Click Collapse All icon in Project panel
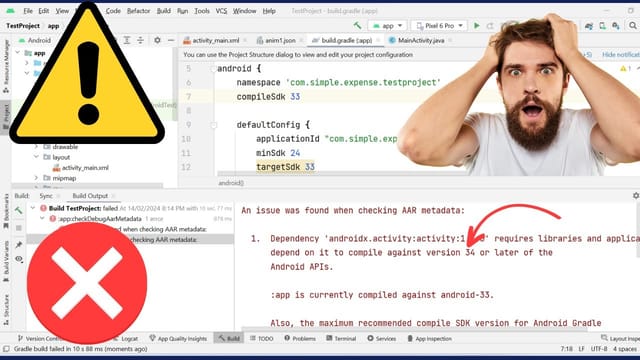 coord(140,40)
